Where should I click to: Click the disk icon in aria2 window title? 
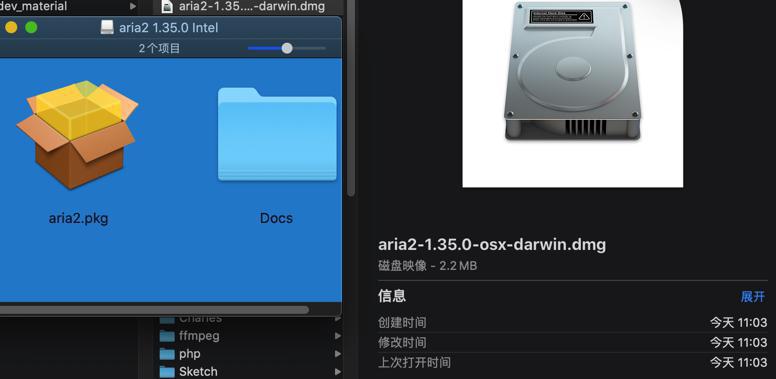pos(107,27)
